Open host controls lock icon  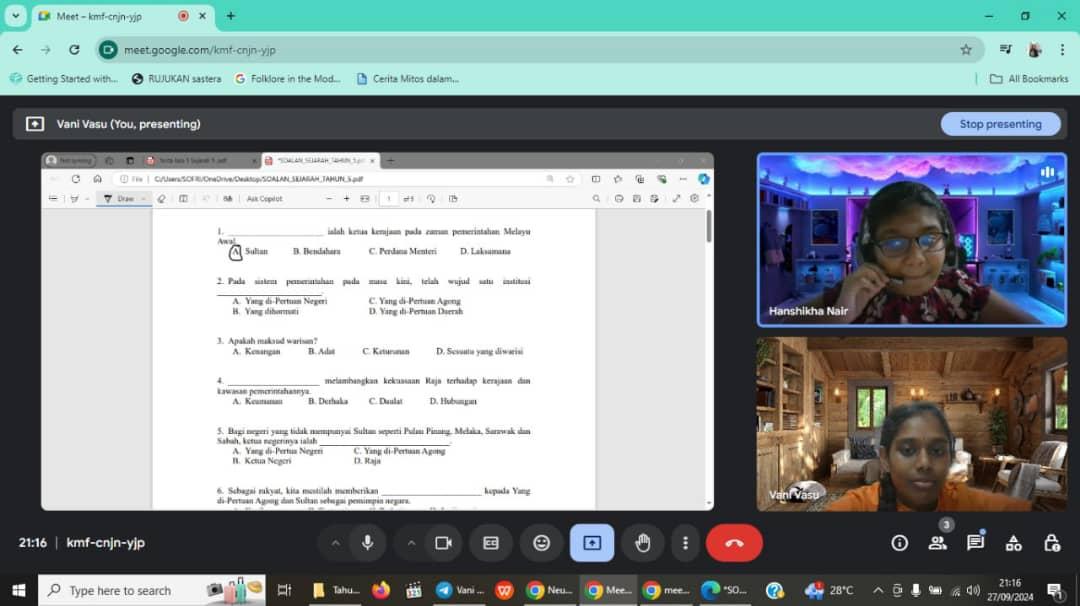(1051, 543)
